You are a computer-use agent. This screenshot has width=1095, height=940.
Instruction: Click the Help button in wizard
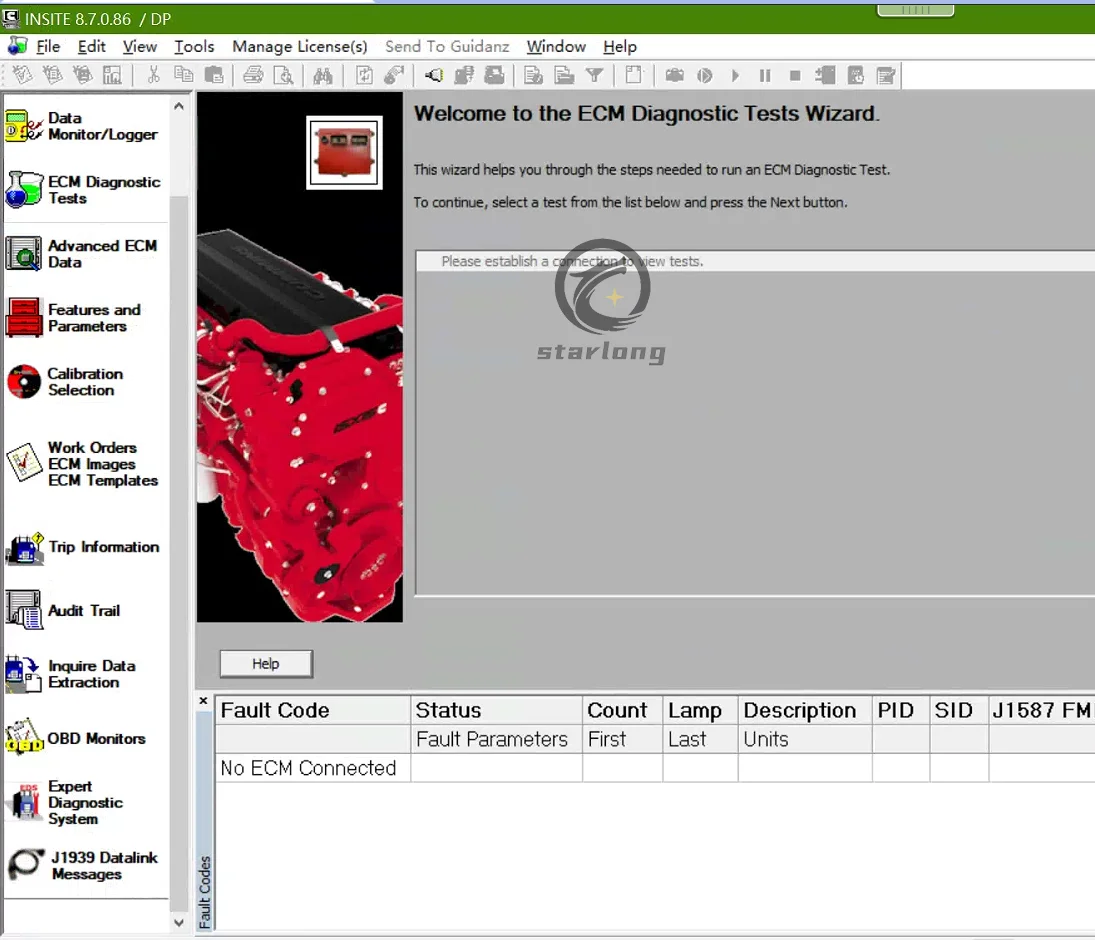pos(266,664)
